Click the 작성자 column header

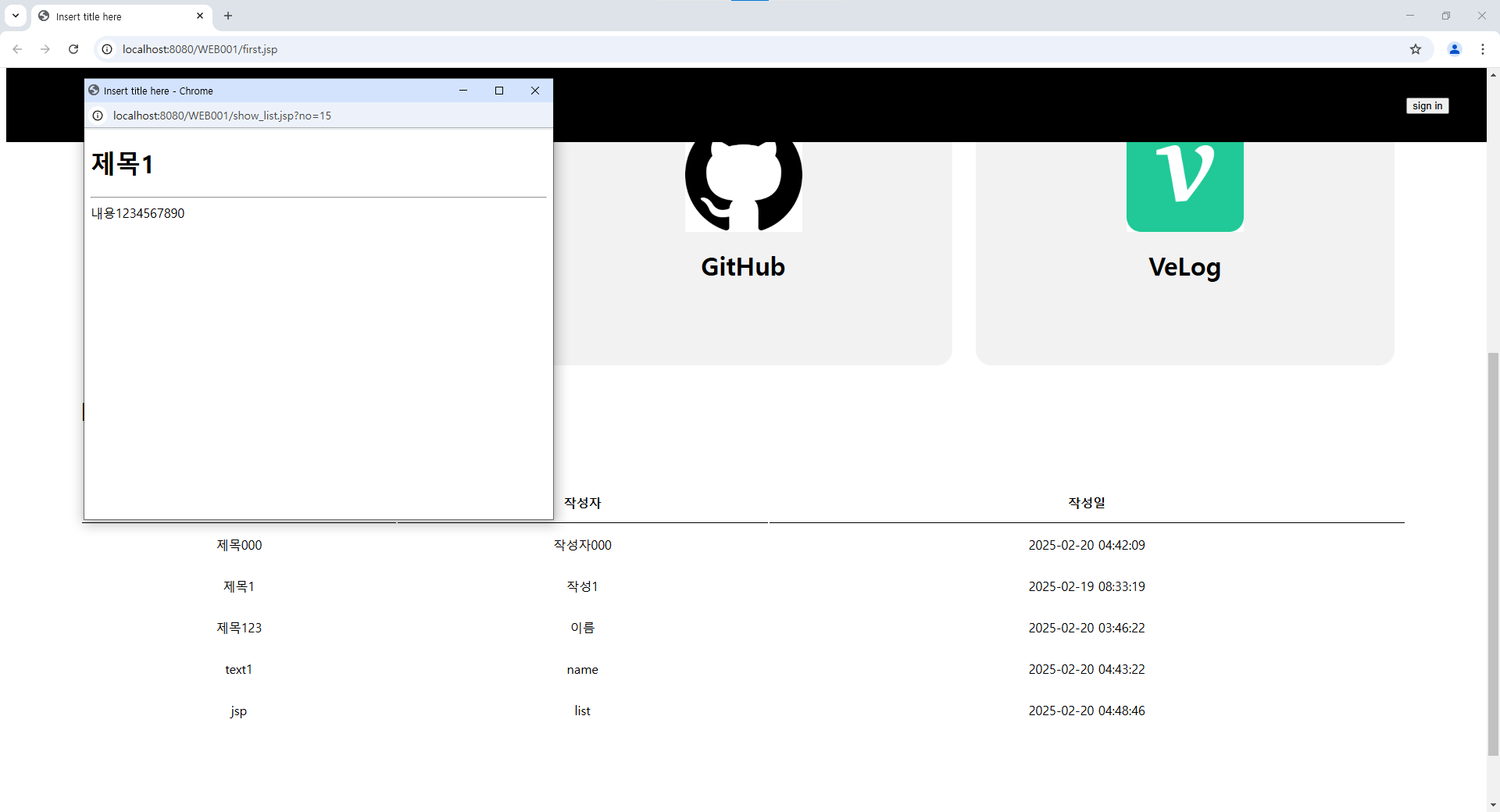click(583, 503)
